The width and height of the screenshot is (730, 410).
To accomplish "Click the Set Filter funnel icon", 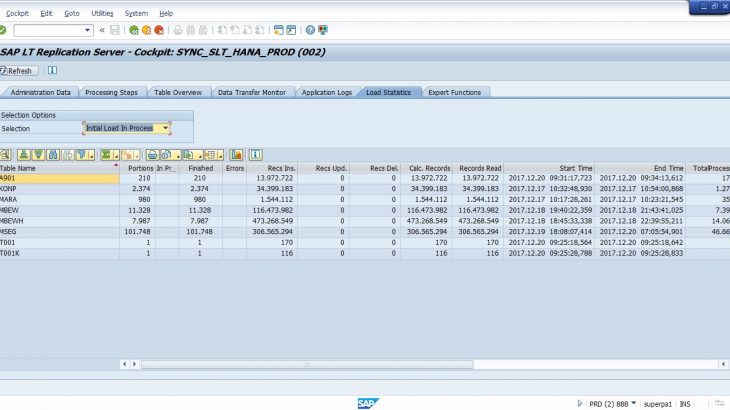I will pyautogui.click(x=81, y=155).
